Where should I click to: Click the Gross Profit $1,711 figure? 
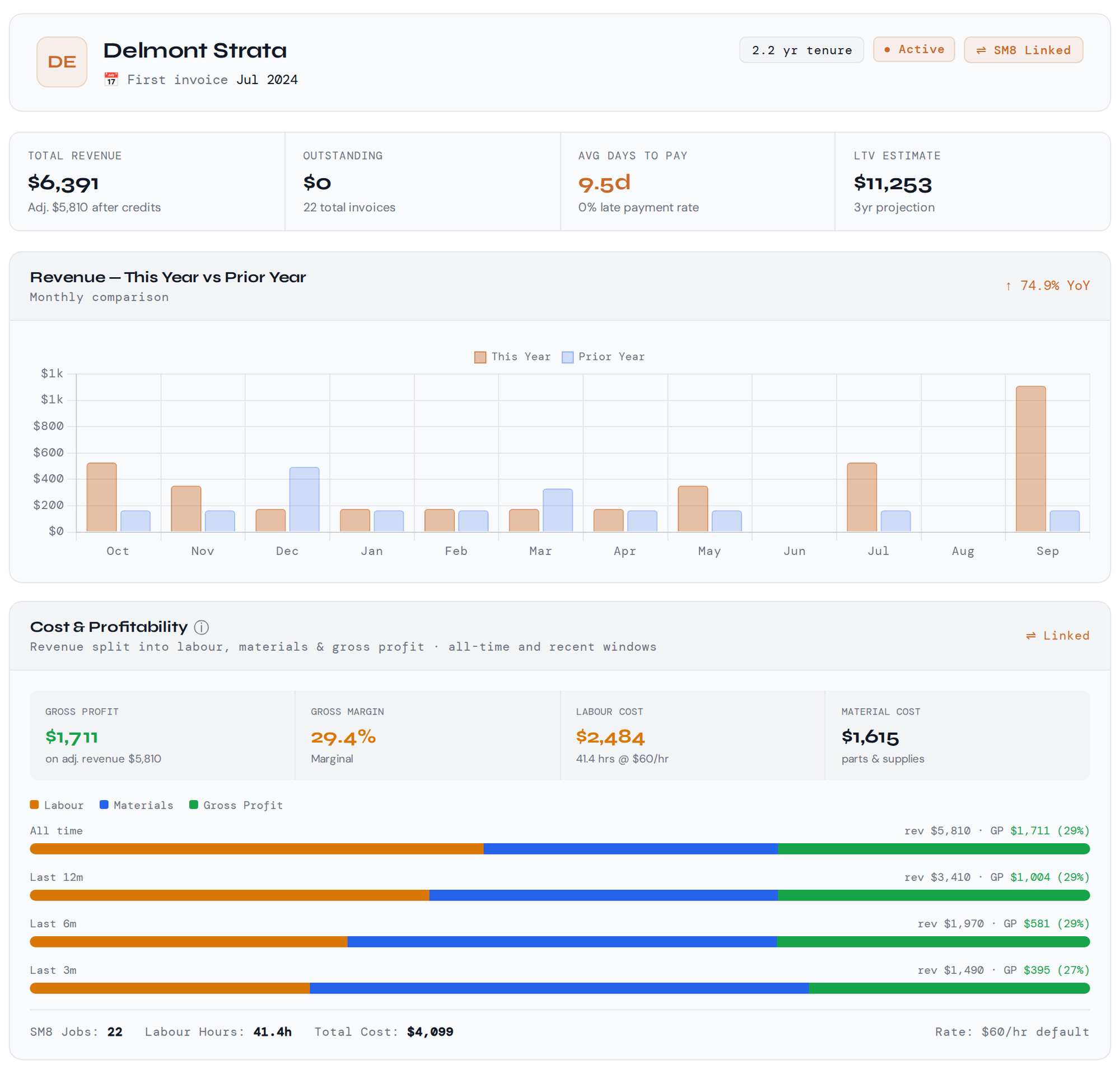tap(72, 737)
